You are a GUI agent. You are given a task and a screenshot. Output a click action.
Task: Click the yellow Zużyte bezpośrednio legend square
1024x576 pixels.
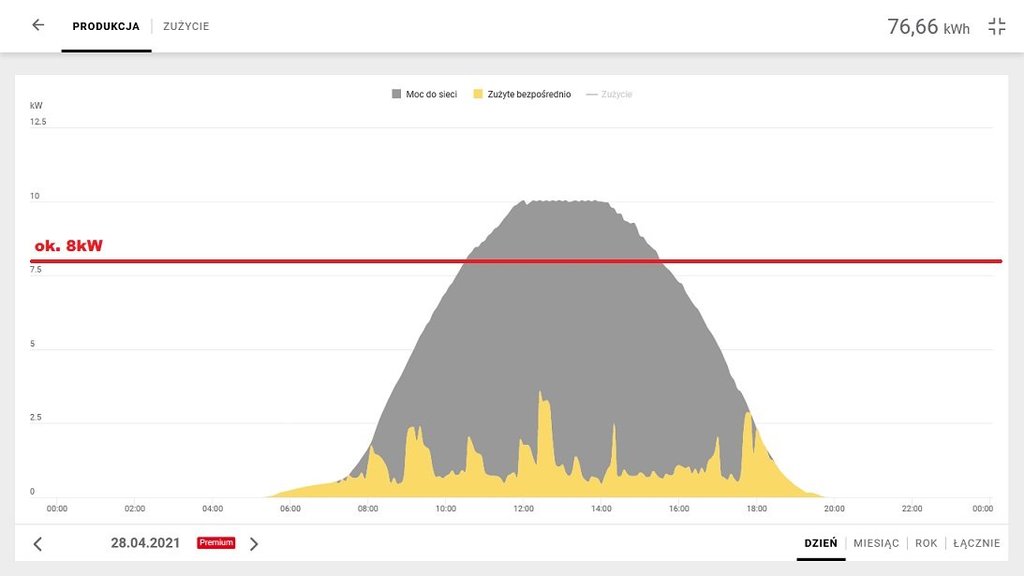[x=478, y=94]
